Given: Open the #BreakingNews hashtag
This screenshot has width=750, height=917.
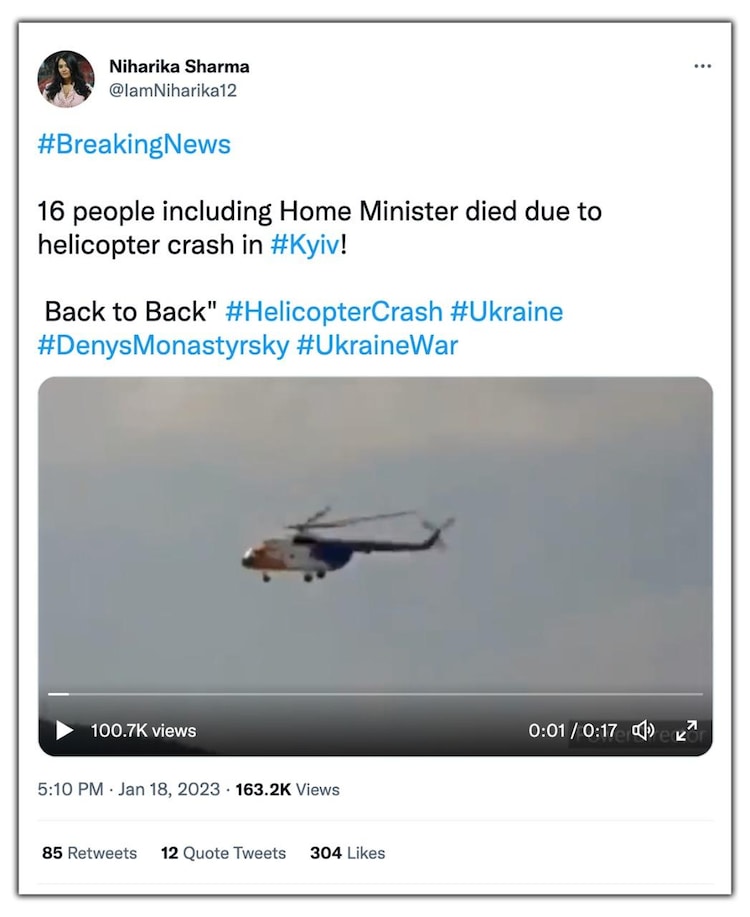Looking at the screenshot, I should click(x=134, y=144).
